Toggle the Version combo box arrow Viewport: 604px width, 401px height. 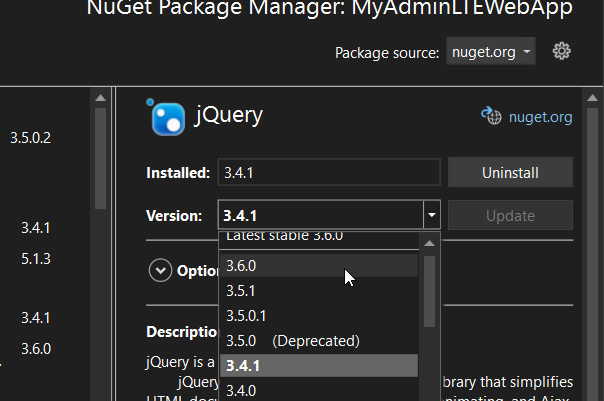[x=432, y=215]
